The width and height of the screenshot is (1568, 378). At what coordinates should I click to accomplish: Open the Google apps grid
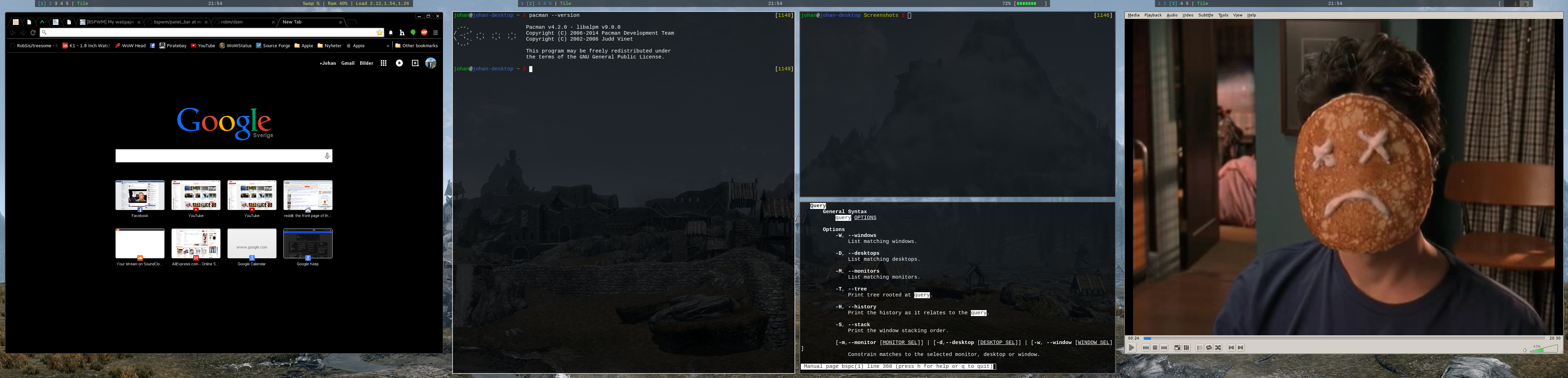(384, 63)
